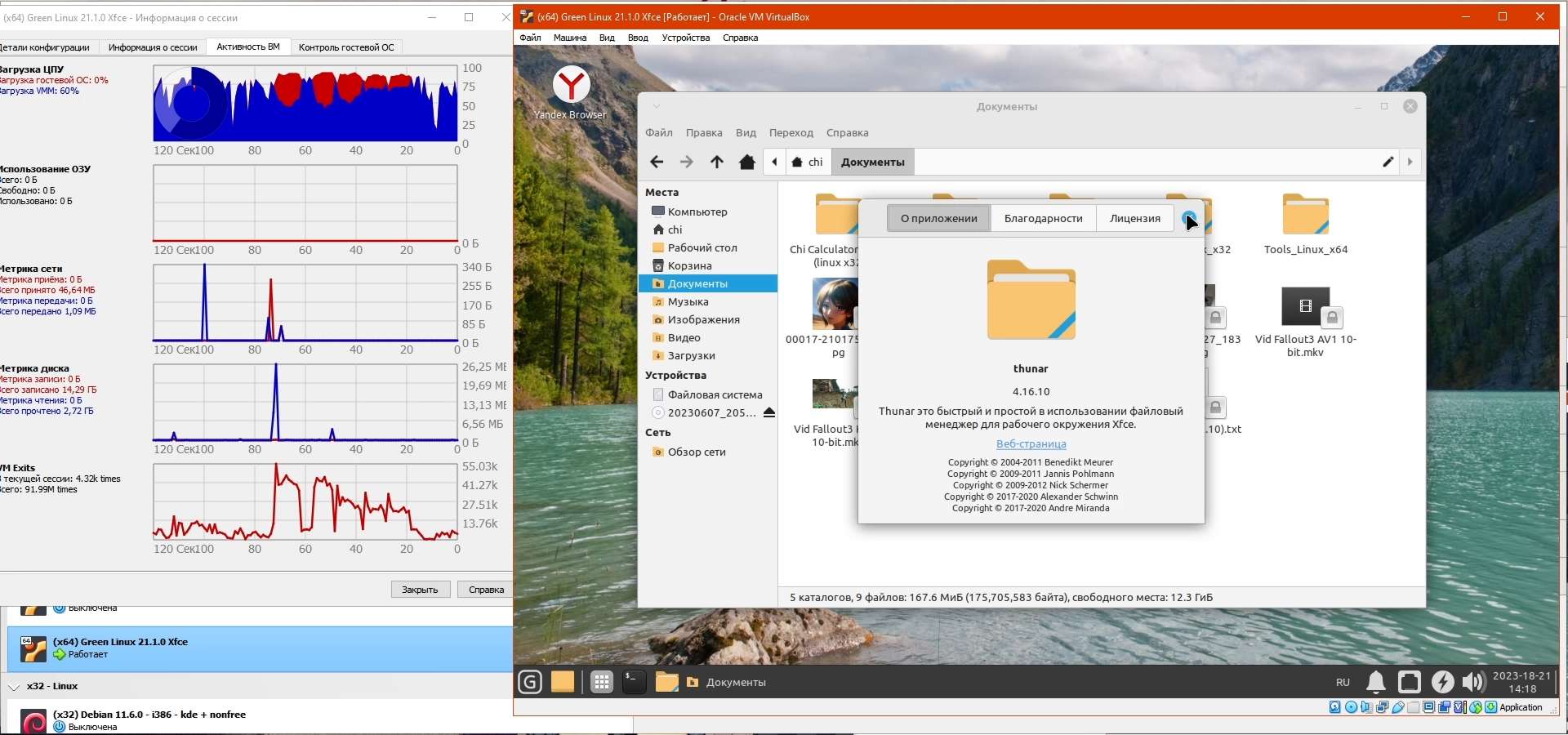
Task: Click the volume speaker icon in panel
Action: (x=1473, y=682)
